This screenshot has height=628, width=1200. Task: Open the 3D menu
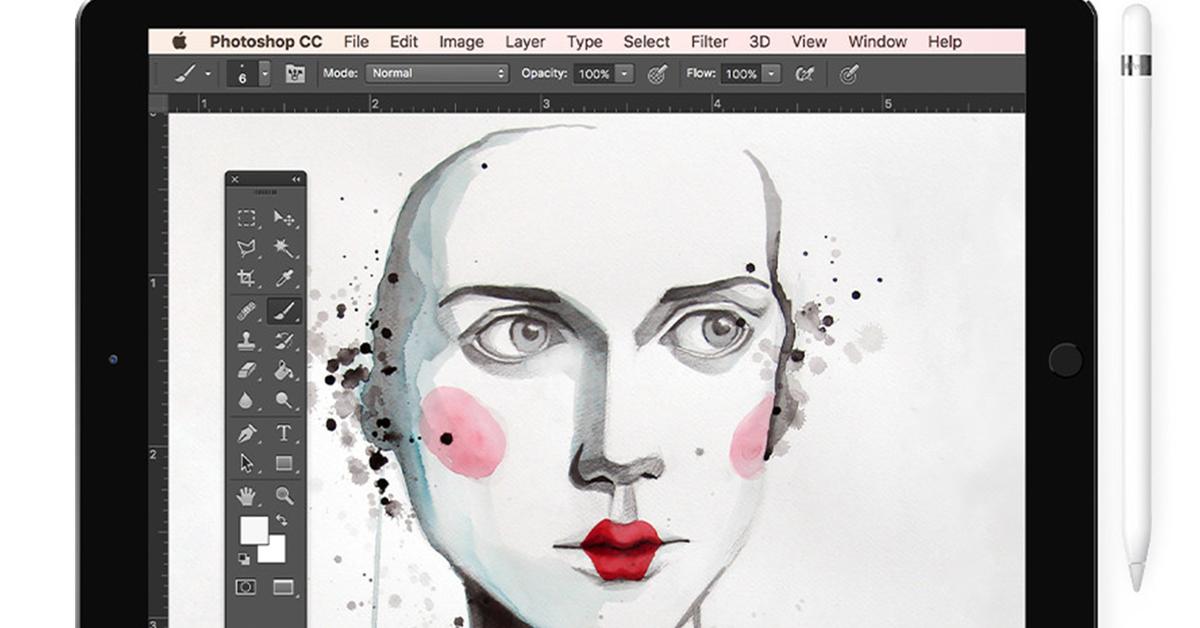tap(760, 42)
